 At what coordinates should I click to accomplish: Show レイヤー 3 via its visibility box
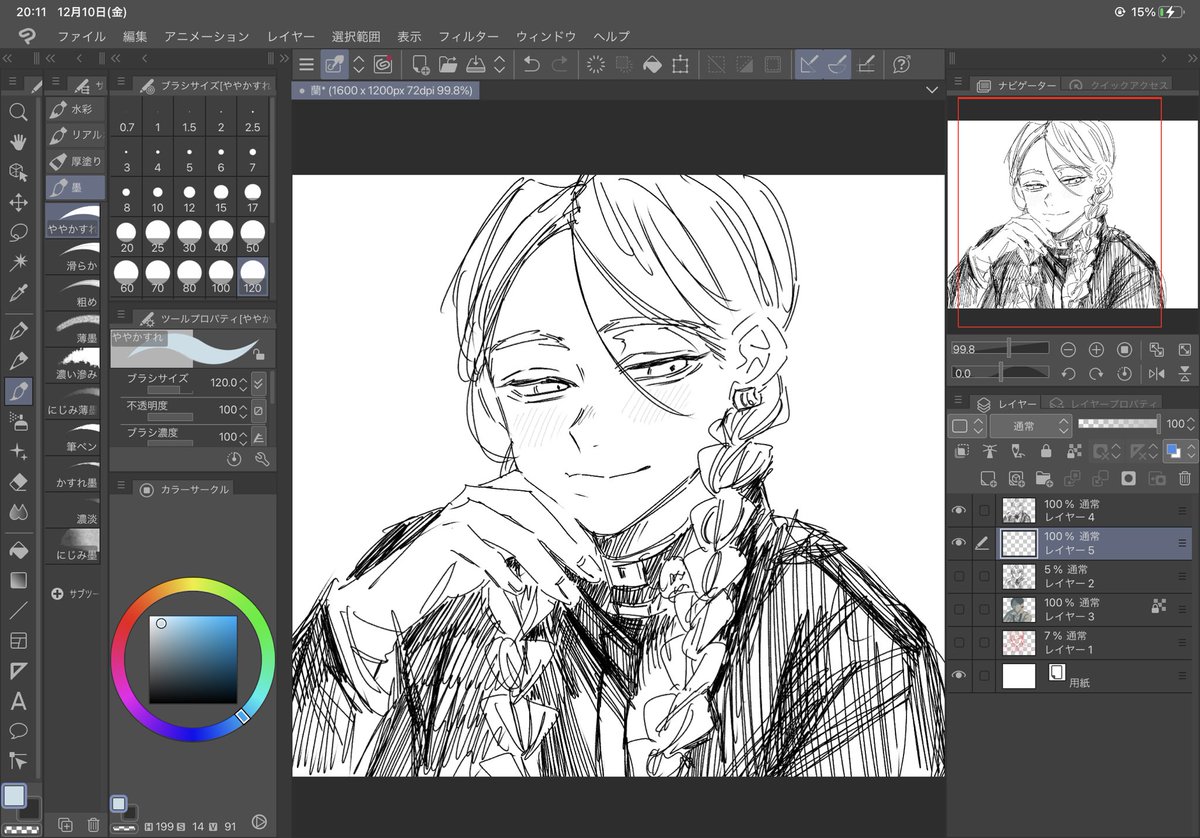[x=959, y=608]
